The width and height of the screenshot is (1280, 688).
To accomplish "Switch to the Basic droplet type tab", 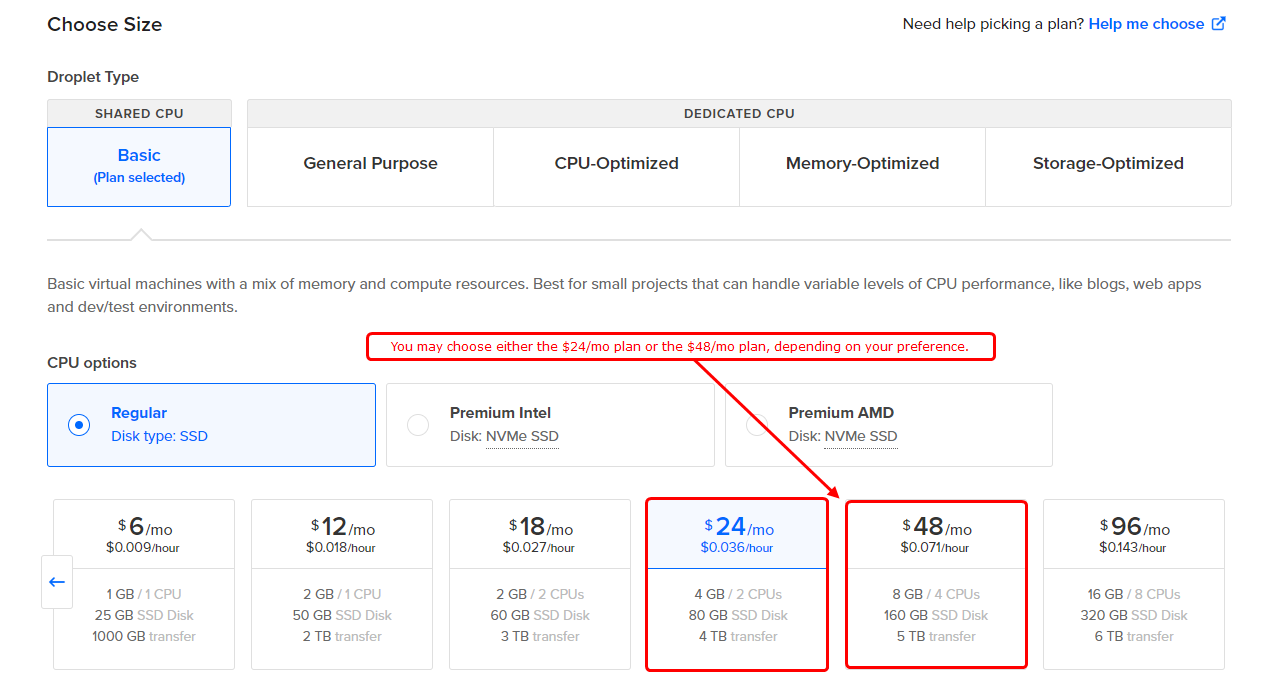I will (x=139, y=166).
